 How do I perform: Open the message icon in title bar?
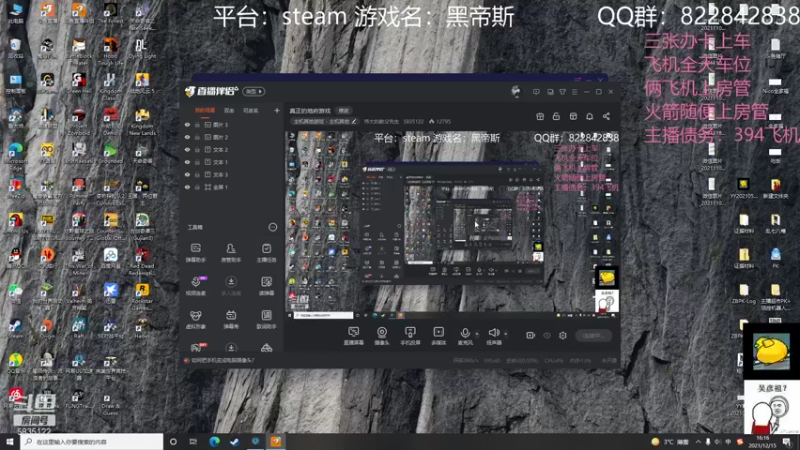tap(536, 92)
